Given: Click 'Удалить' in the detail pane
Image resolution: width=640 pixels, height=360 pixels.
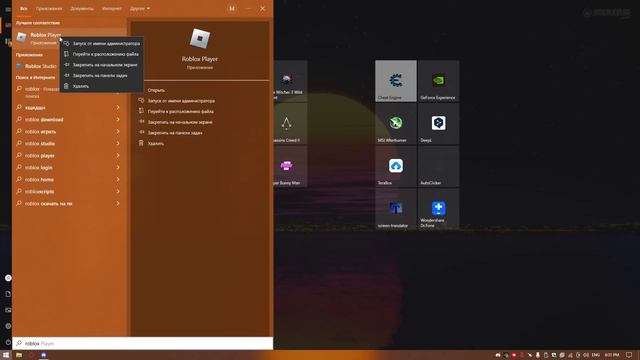Looking at the screenshot, I should pos(156,143).
